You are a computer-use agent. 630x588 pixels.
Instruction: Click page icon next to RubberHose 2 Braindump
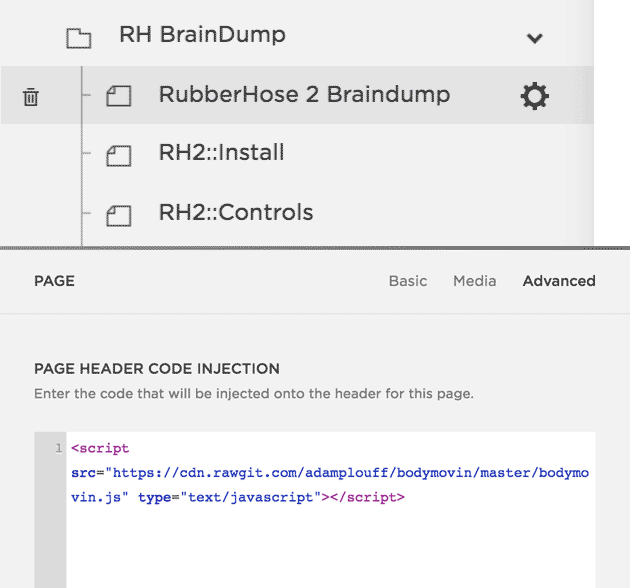click(119, 96)
